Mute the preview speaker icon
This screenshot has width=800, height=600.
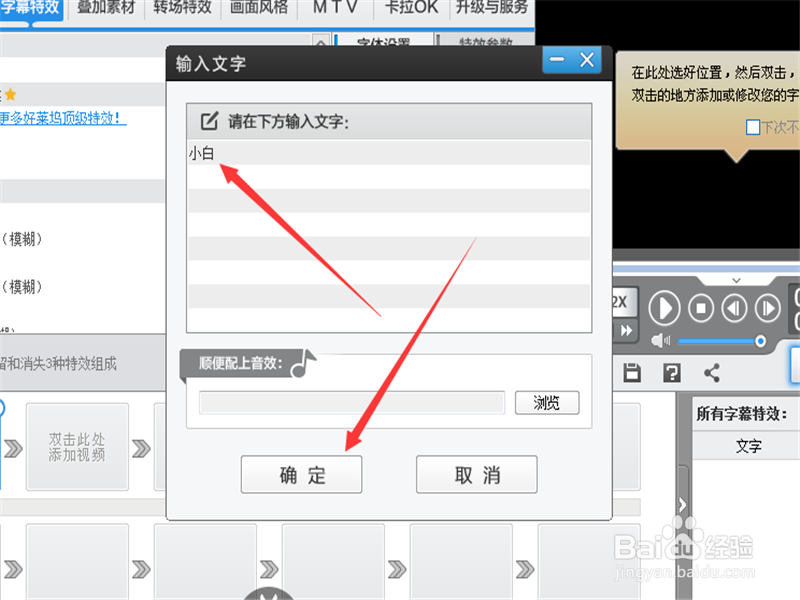coord(661,340)
